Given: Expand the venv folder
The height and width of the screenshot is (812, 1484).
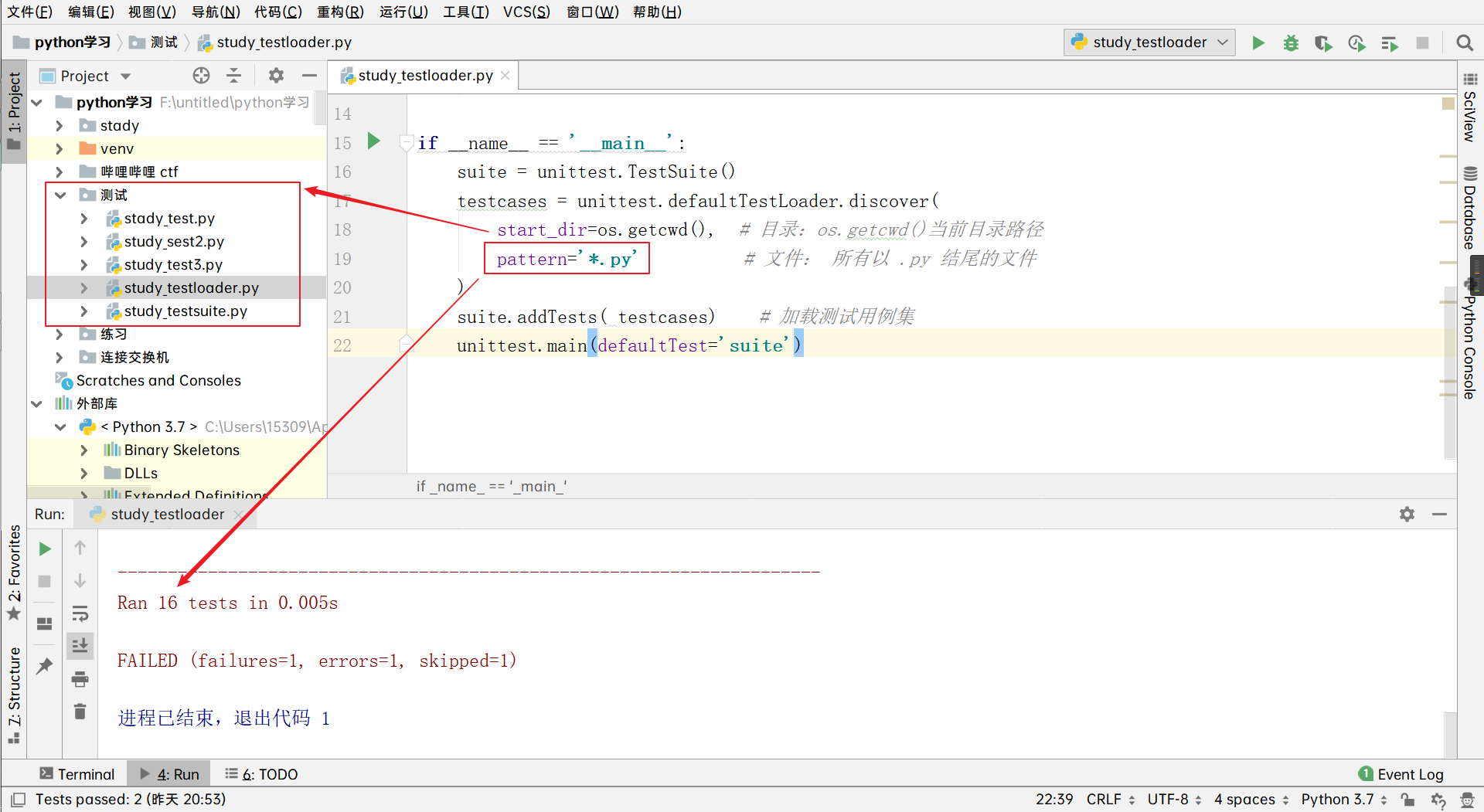Looking at the screenshot, I should coord(60,149).
